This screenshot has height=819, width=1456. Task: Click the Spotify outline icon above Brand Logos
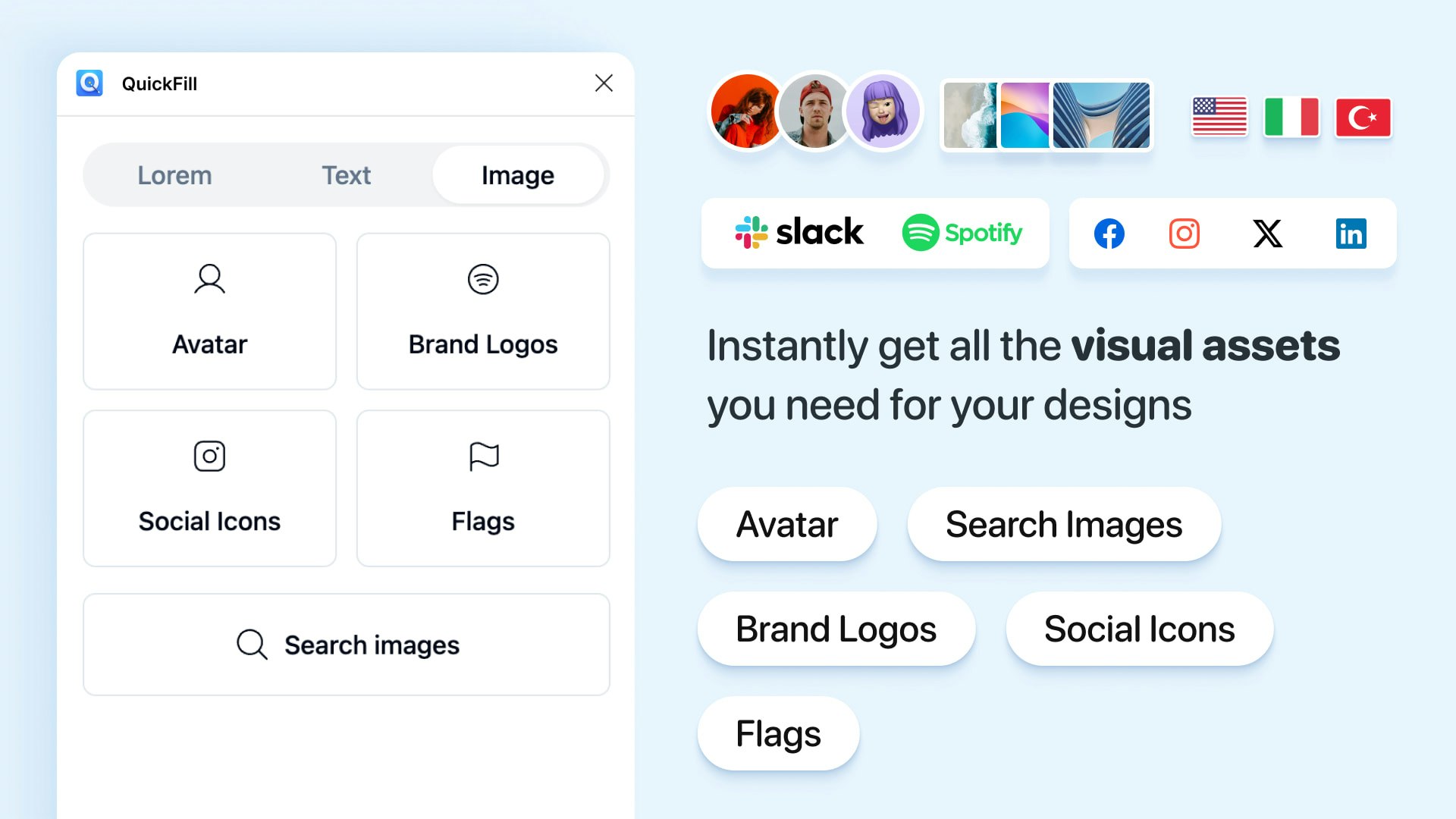coord(483,279)
